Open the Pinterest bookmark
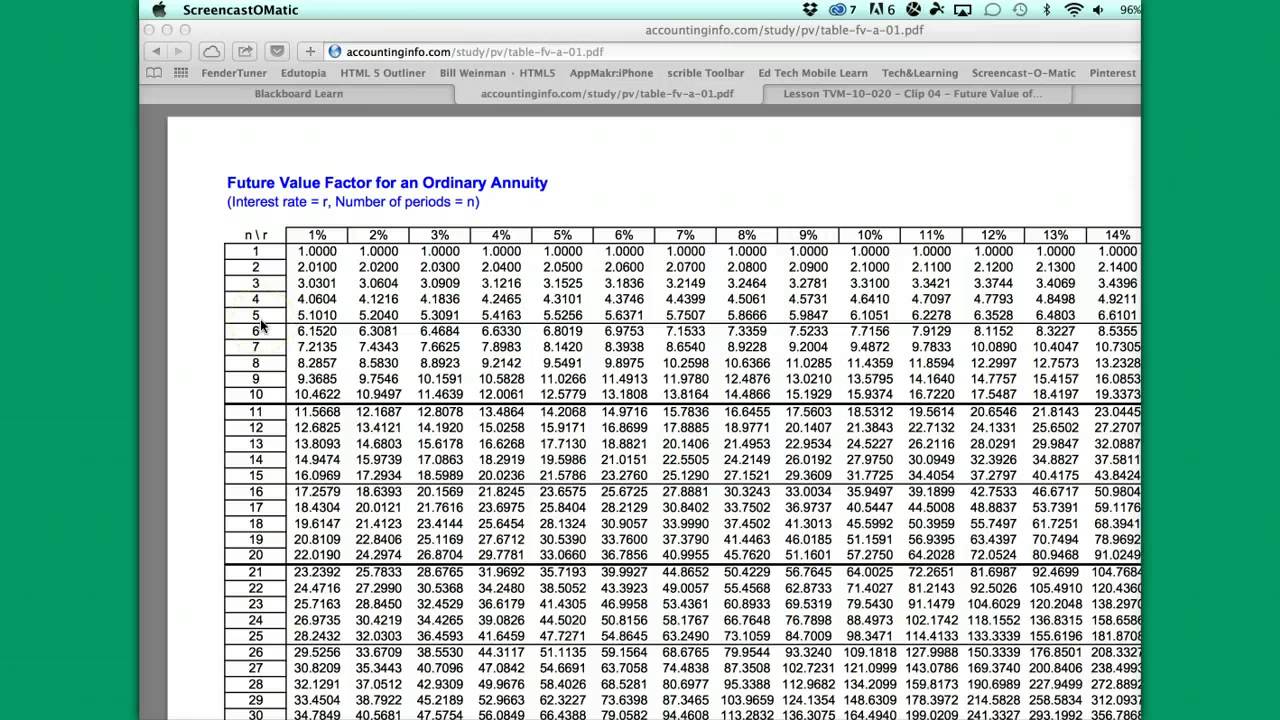 tap(1113, 73)
